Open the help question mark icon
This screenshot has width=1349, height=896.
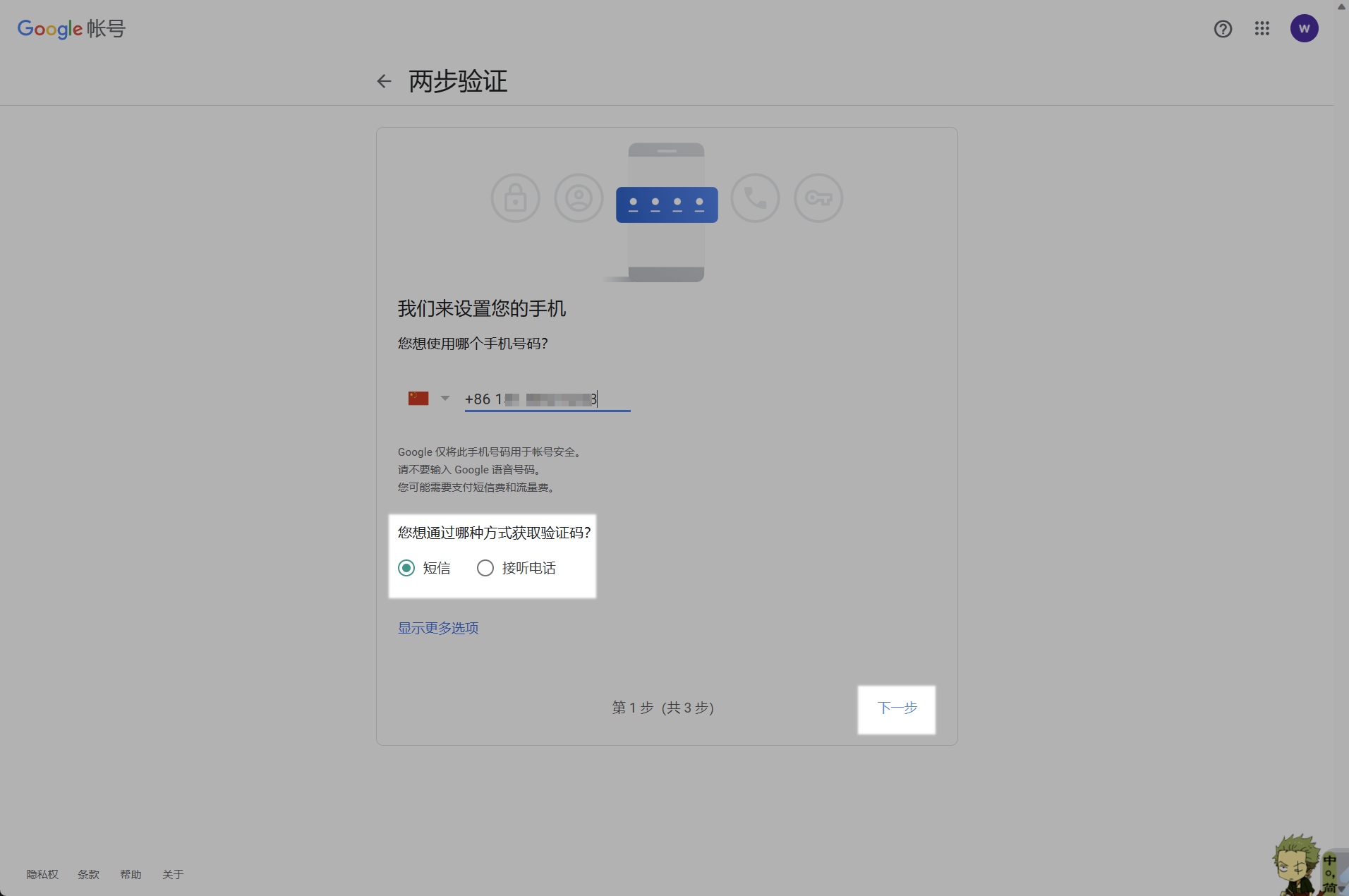click(1223, 29)
